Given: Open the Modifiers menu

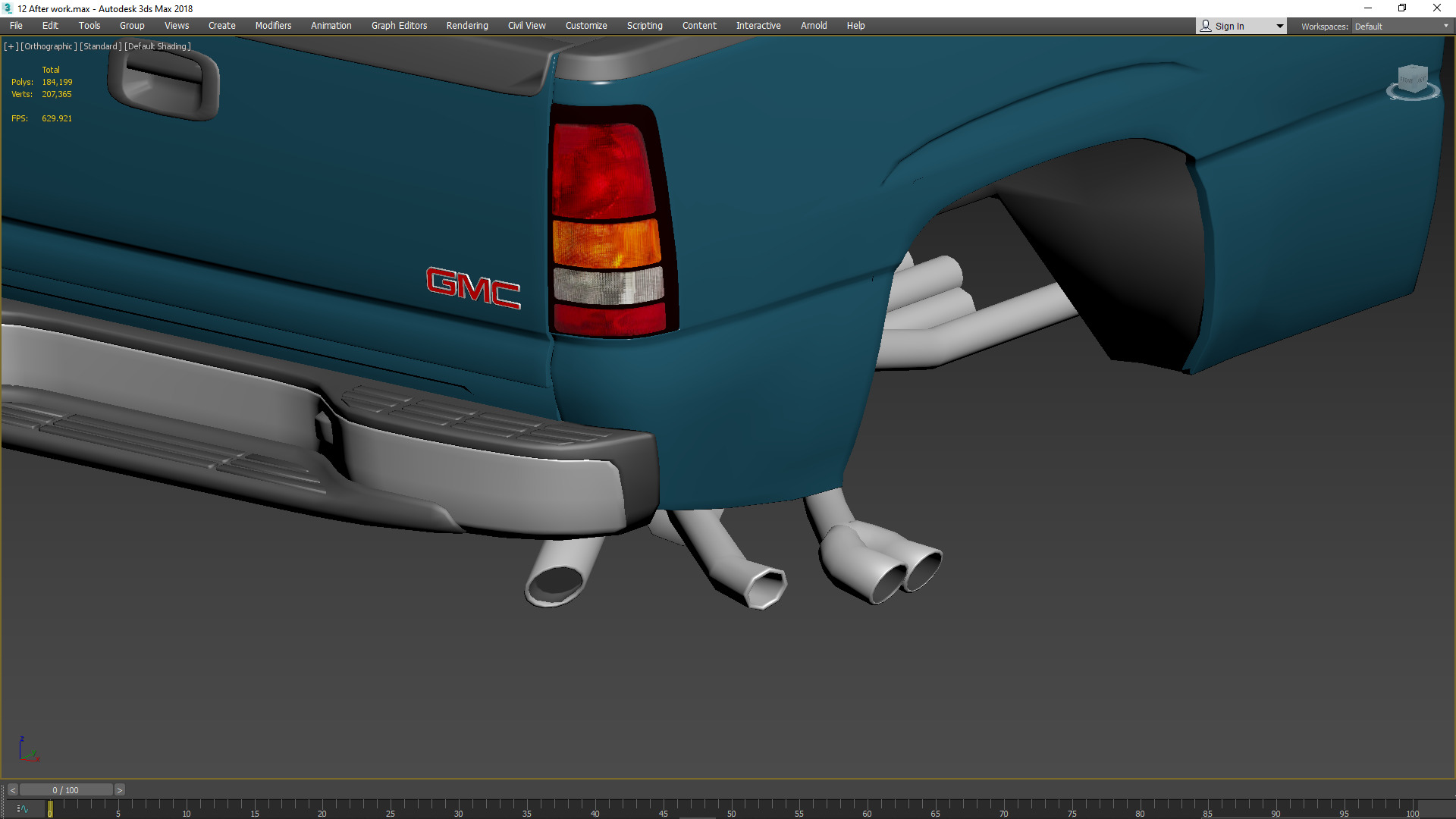Looking at the screenshot, I should point(273,26).
